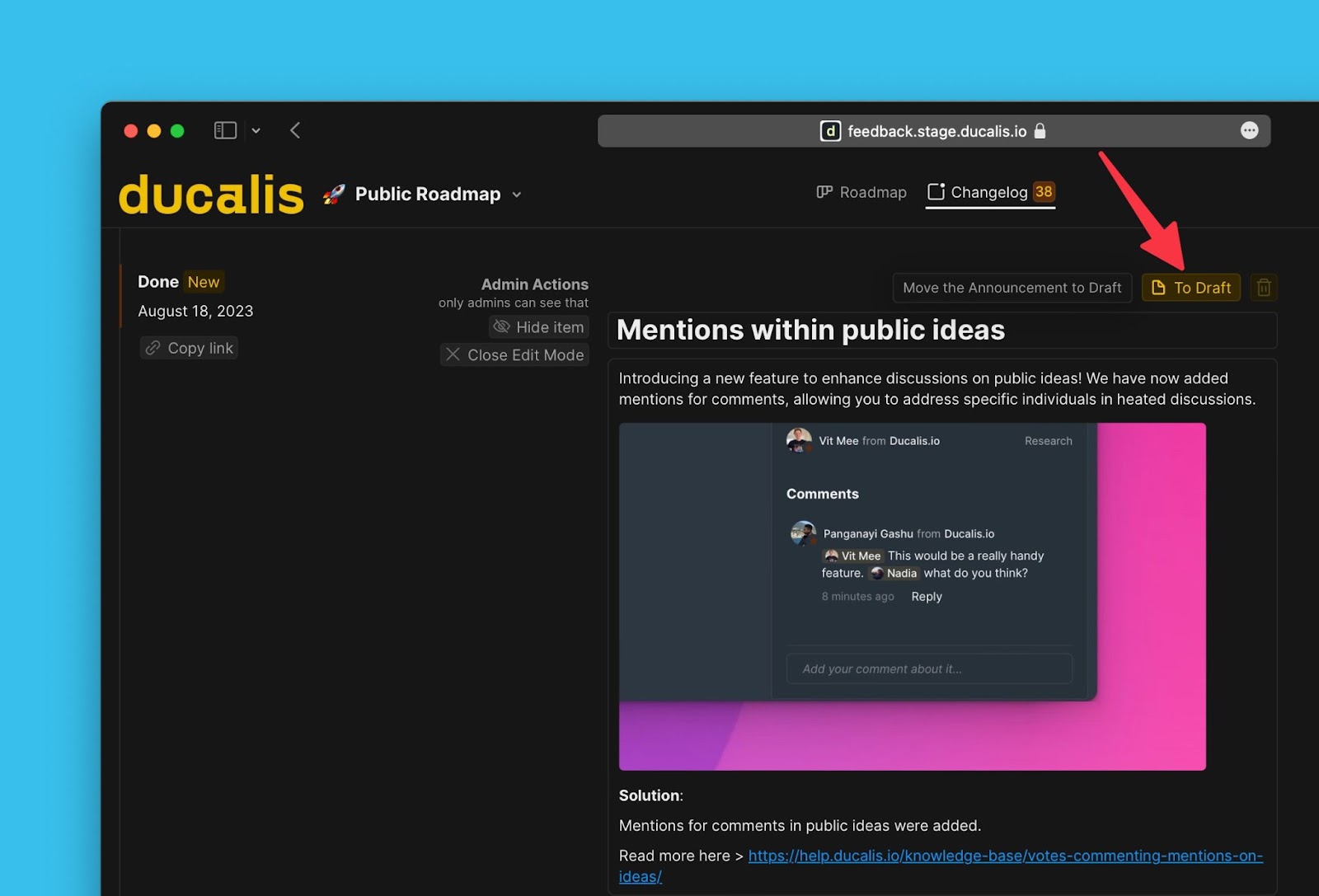Copy link to this announcement
Viewport: 1319px width, 896px height.
(x=190, y=348)
